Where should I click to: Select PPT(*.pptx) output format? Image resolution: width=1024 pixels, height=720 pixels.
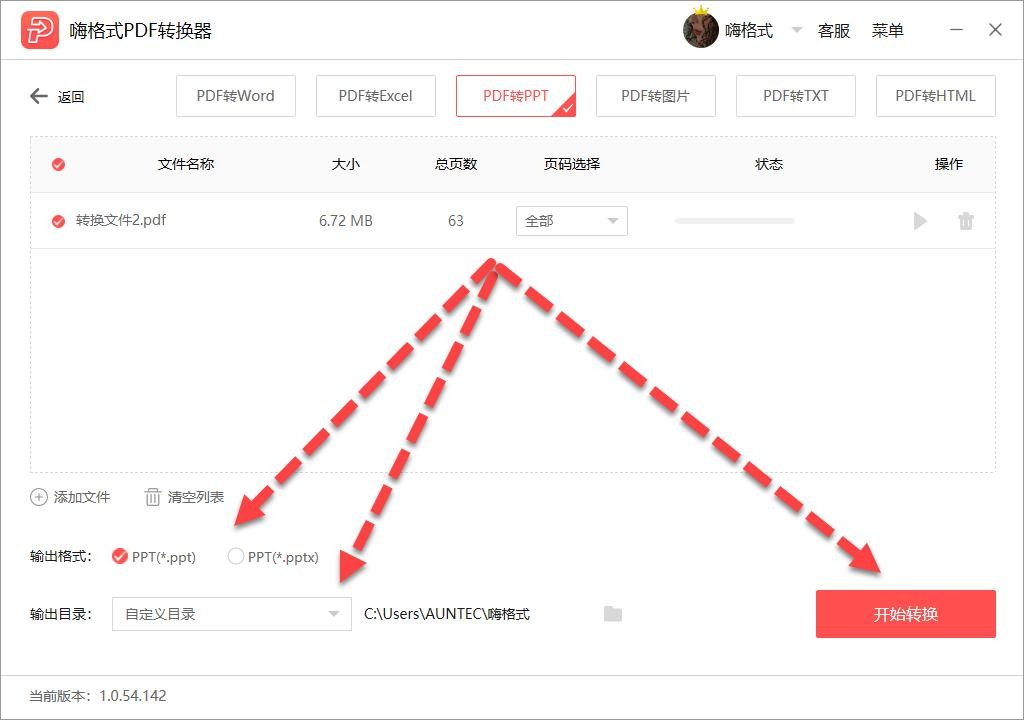click(235, 556)
